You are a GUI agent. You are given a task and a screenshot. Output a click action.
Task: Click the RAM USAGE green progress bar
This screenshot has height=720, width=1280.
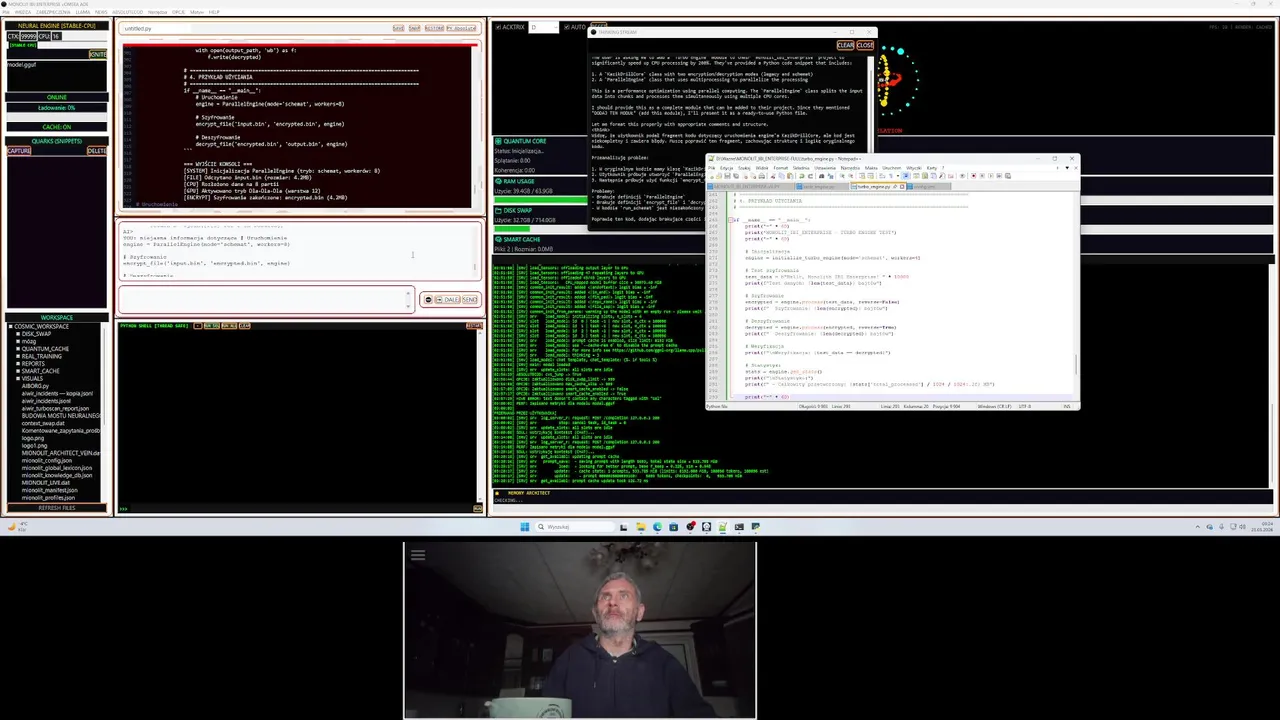coord(541,200)
